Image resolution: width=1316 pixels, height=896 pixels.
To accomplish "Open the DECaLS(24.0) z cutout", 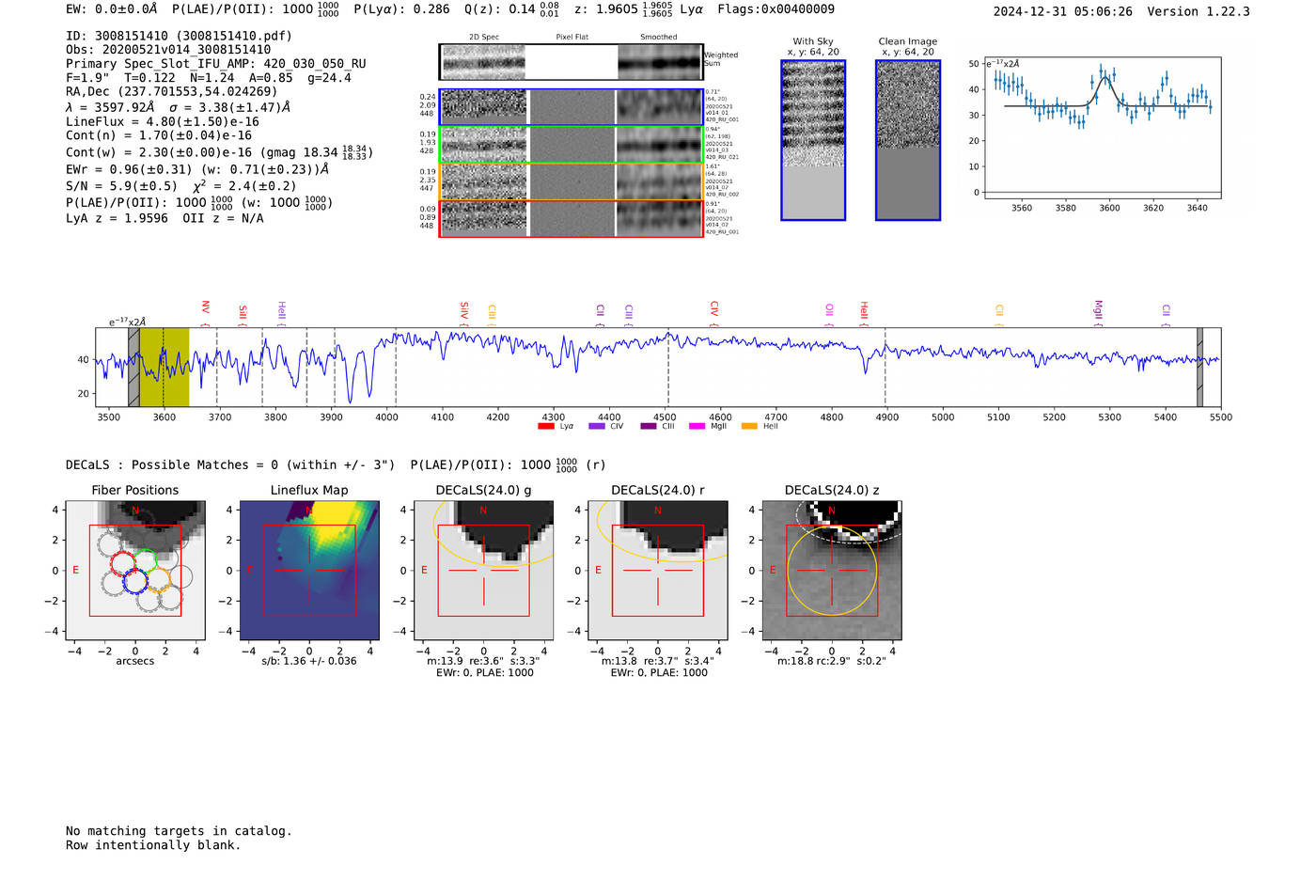I will coord(832,571).
